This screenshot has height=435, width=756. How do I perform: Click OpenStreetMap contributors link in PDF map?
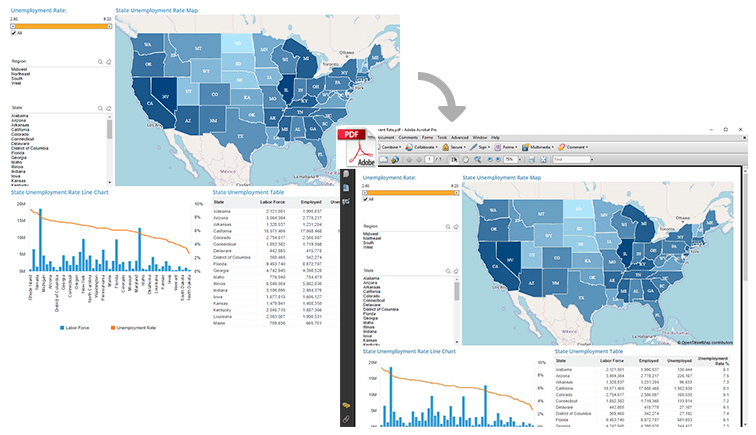pyautogui.click(x=705, y=342)
